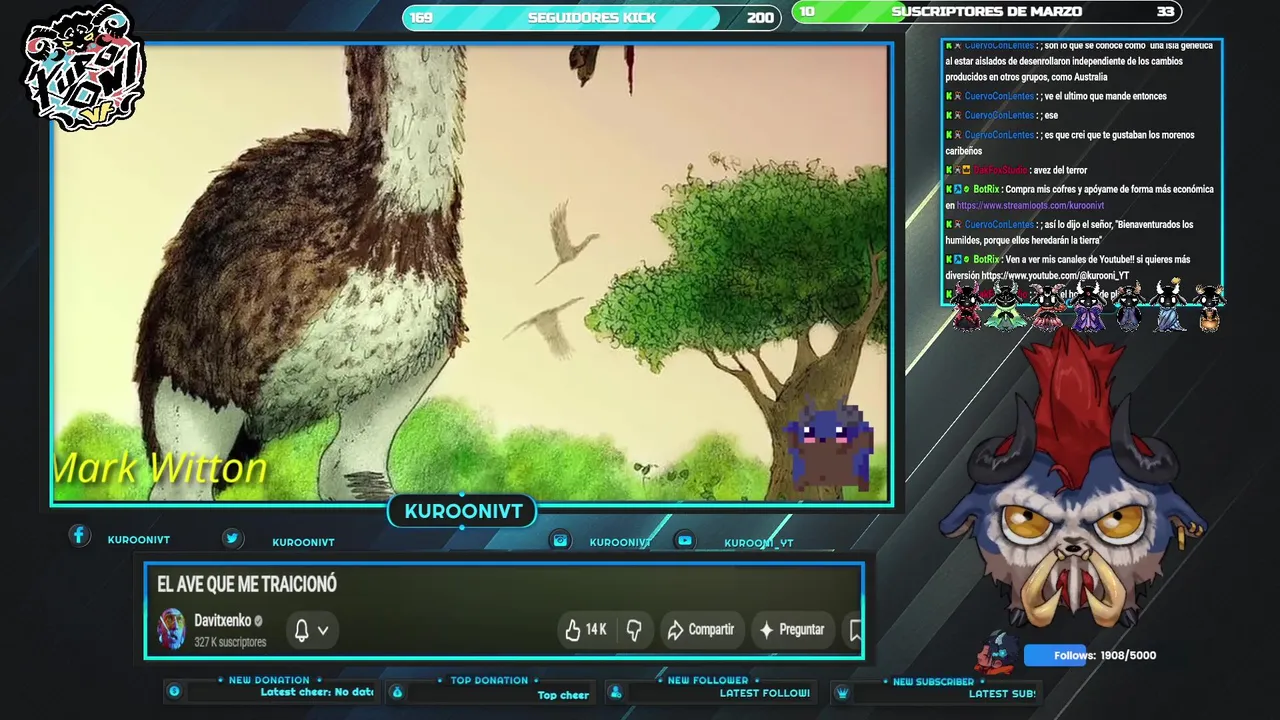The height and width of the screenshot is (720, 1280).
Task: Click the Facebook icon in social bar
Action: pos(79,536)
